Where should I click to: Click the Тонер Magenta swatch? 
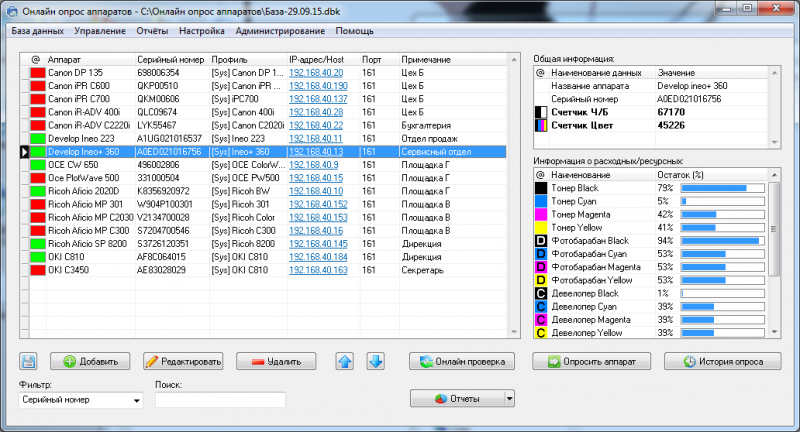(541, 214)
